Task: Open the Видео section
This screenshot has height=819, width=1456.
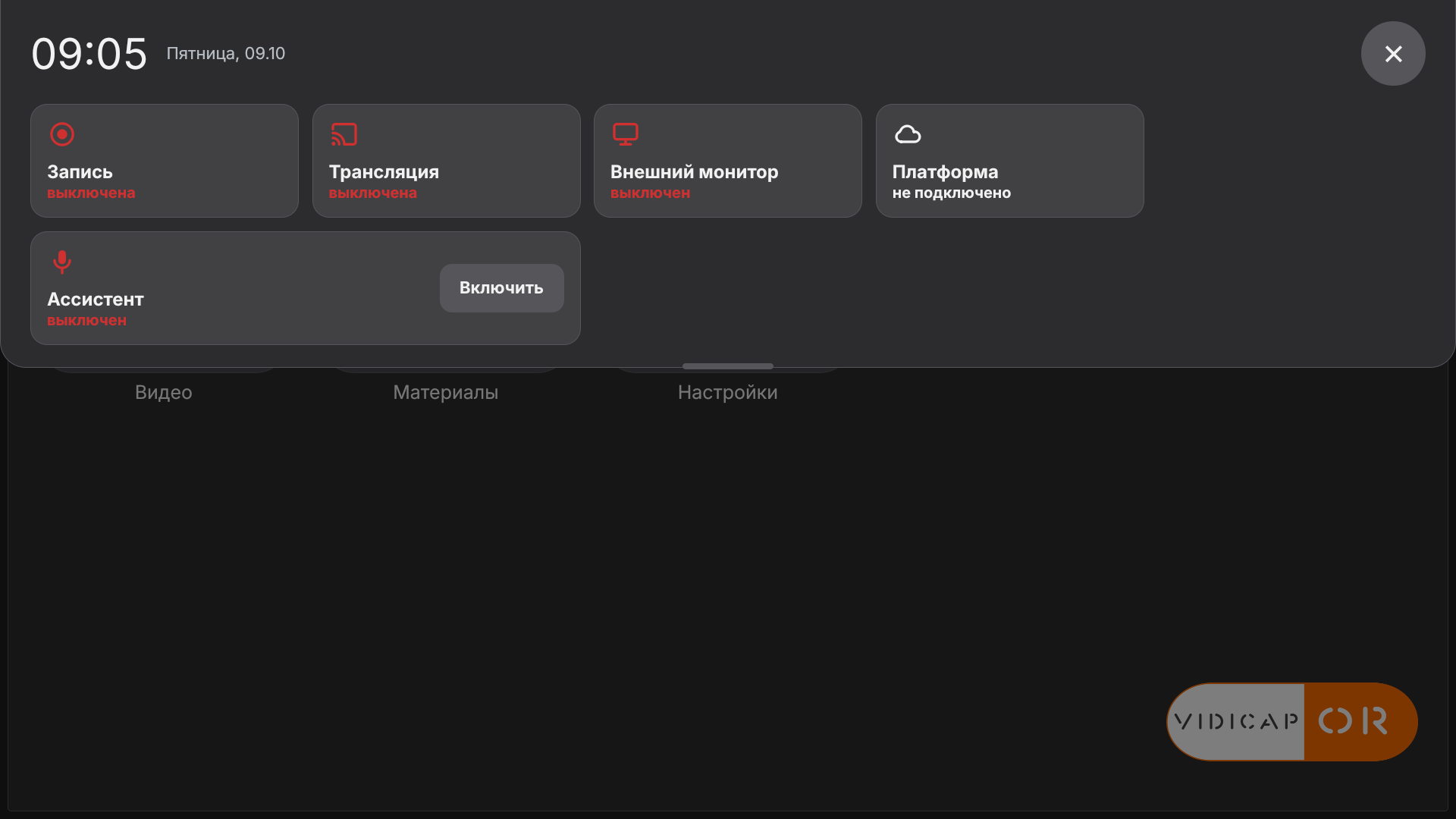Action: [164, 392]
